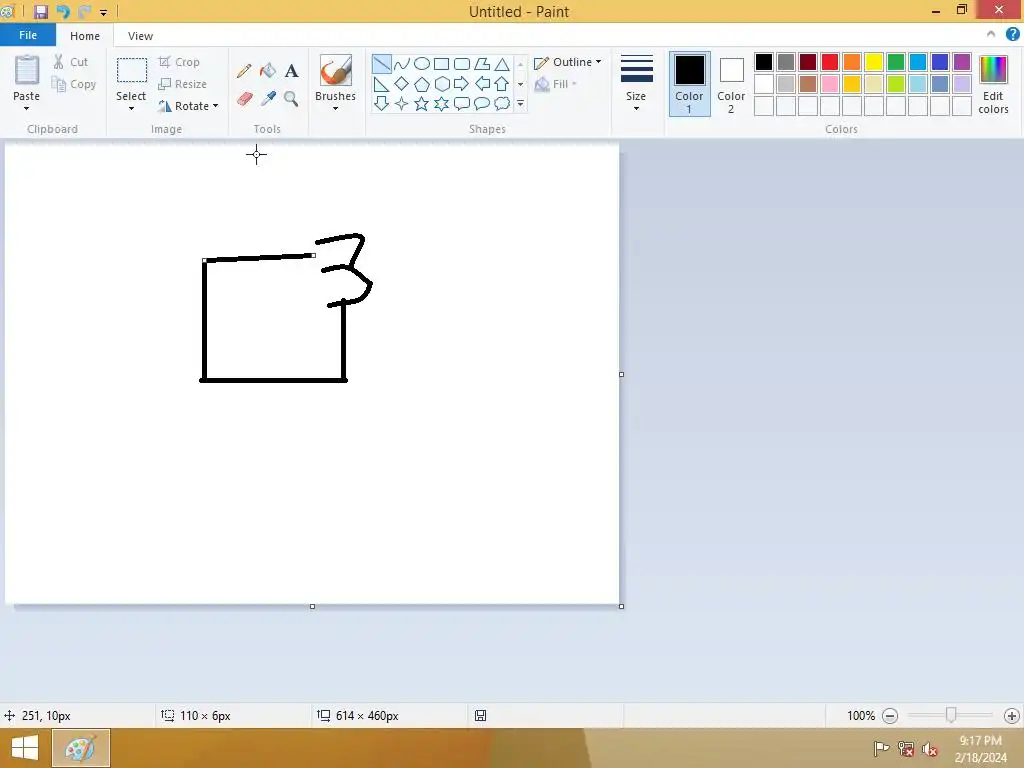Choose the Pentagon shape

click(x=422, y=84)
